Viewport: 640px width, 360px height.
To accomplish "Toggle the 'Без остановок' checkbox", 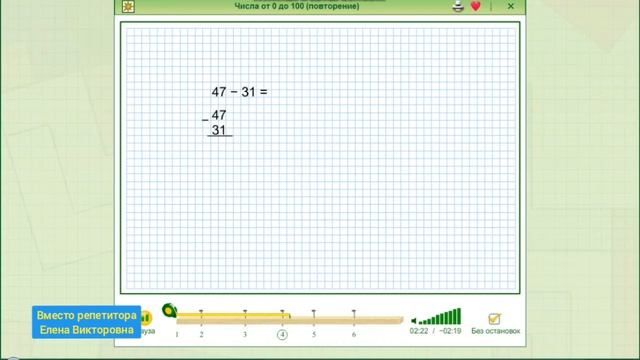I will point(494,318).
